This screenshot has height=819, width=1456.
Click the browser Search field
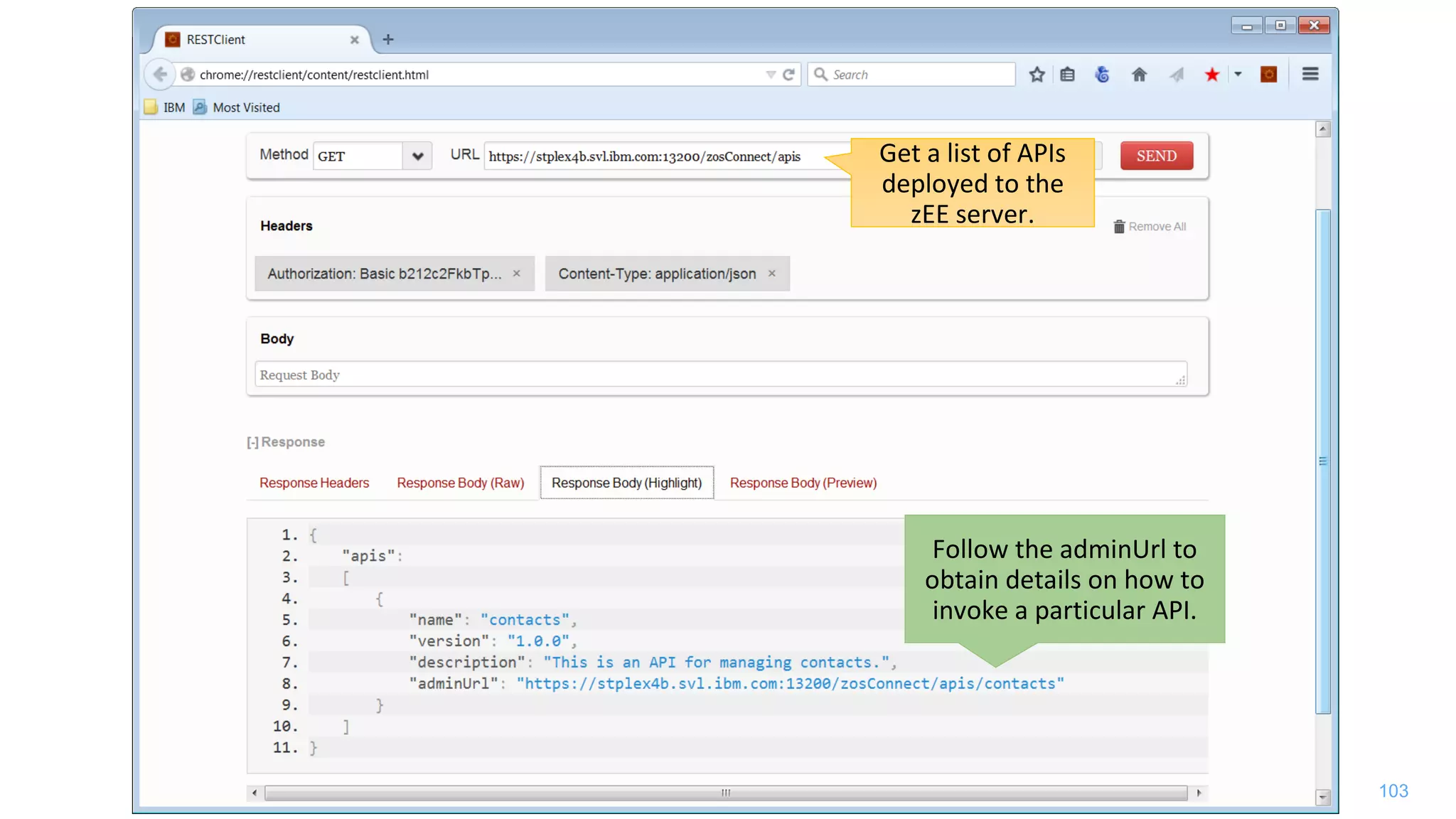coord(911,75)
